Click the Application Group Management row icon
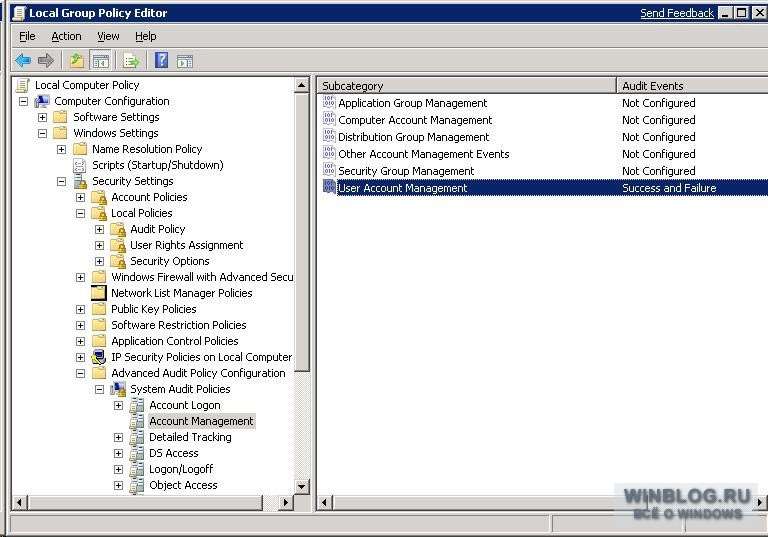The image size is (768, 537). [x=329, y=102]
